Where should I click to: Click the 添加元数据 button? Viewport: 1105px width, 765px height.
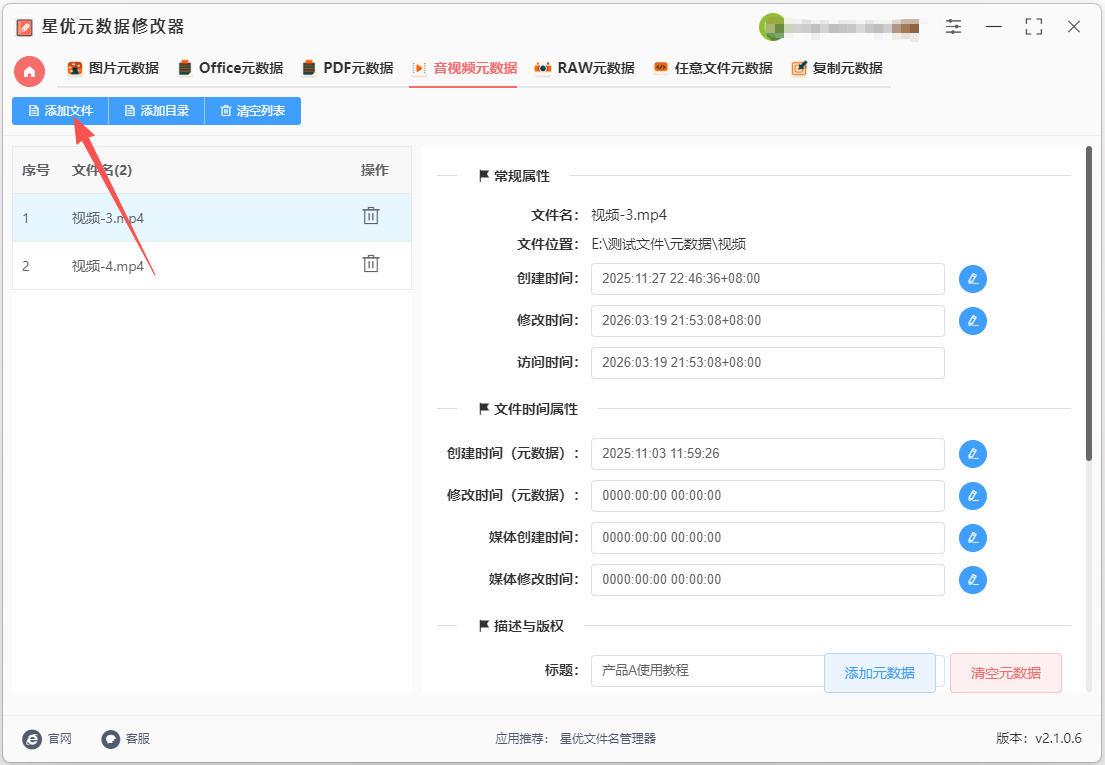(879, 673)
